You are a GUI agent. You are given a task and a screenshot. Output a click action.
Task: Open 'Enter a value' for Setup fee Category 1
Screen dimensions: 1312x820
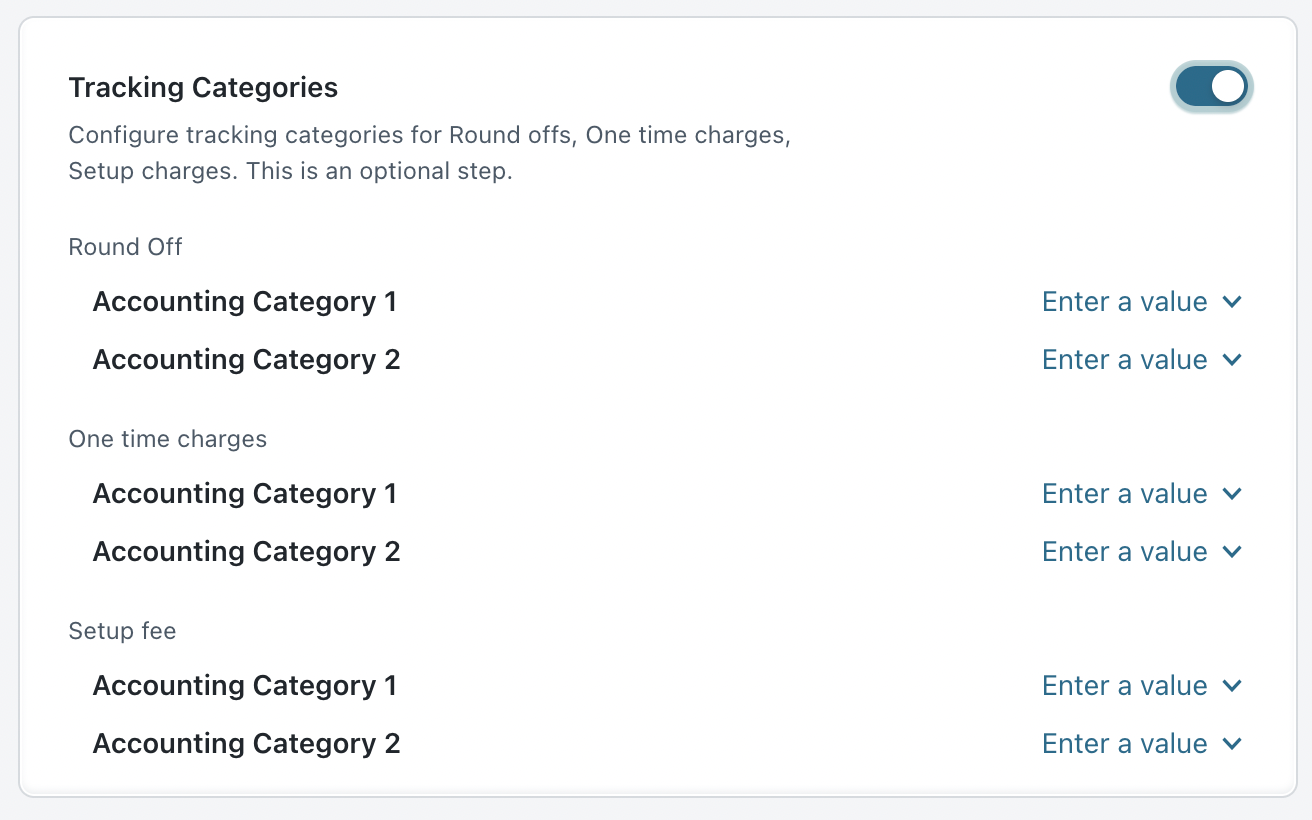point(1124,686)
